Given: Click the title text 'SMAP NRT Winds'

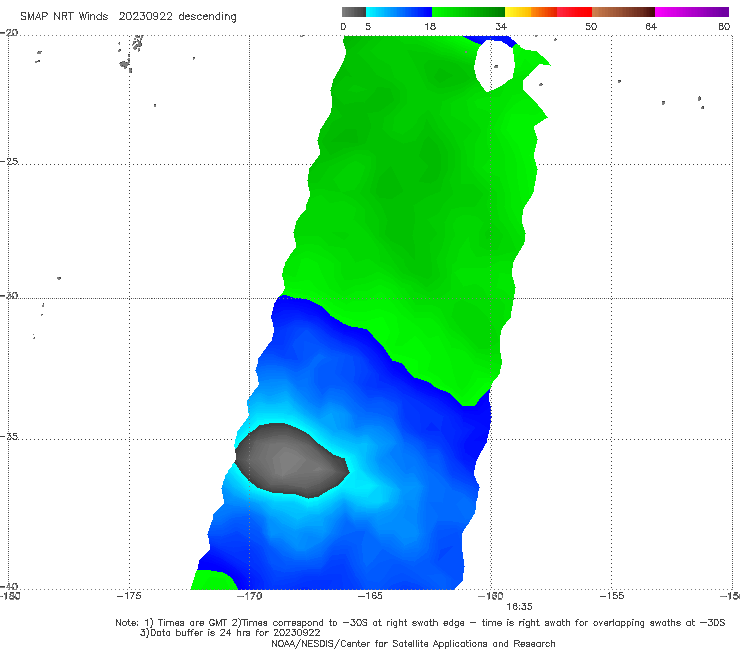Looking at the screenshot, I should click(x=64, y=17).
